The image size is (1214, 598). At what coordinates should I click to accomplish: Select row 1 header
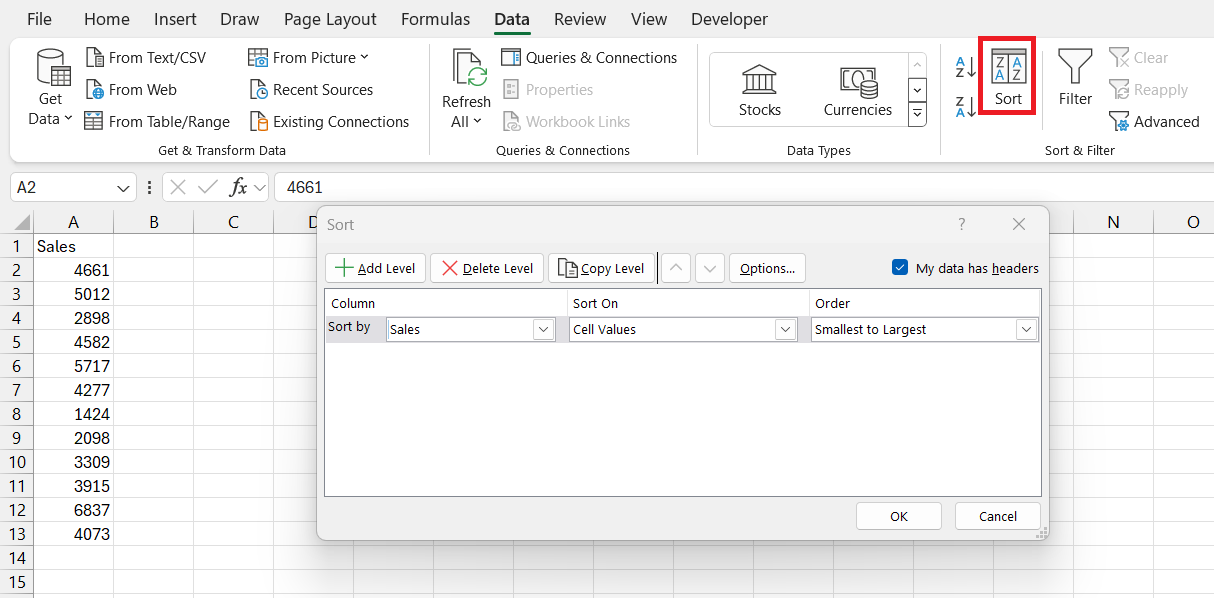click(x=16, y=246)
